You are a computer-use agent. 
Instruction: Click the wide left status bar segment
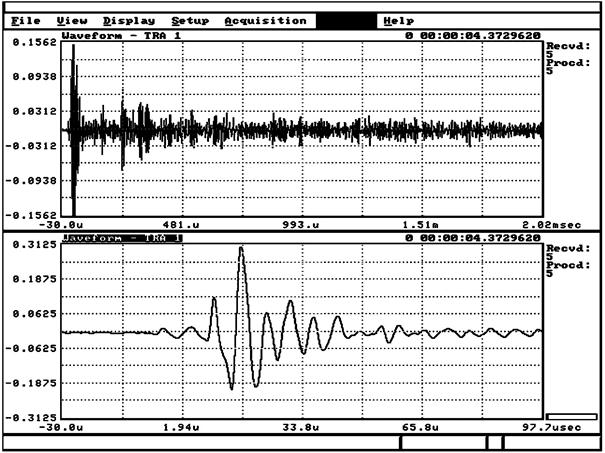(201, 442)
